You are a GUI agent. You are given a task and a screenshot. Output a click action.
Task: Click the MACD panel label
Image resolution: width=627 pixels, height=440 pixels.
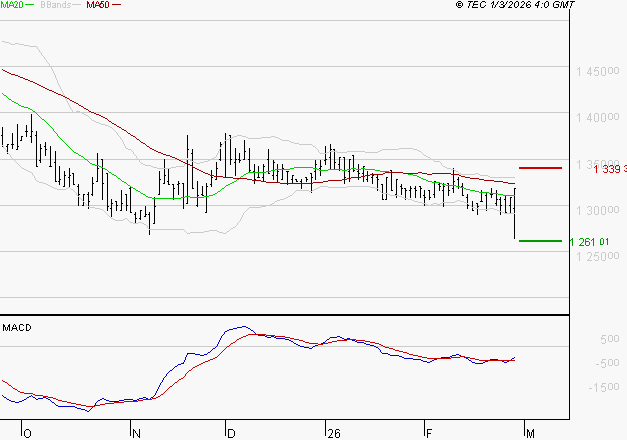point(17,328)
